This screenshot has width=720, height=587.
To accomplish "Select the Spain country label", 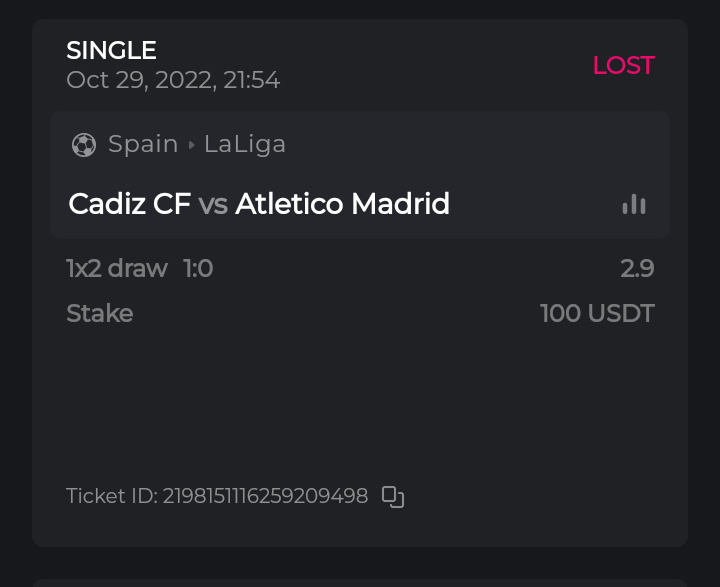I will tap(143, 144).
